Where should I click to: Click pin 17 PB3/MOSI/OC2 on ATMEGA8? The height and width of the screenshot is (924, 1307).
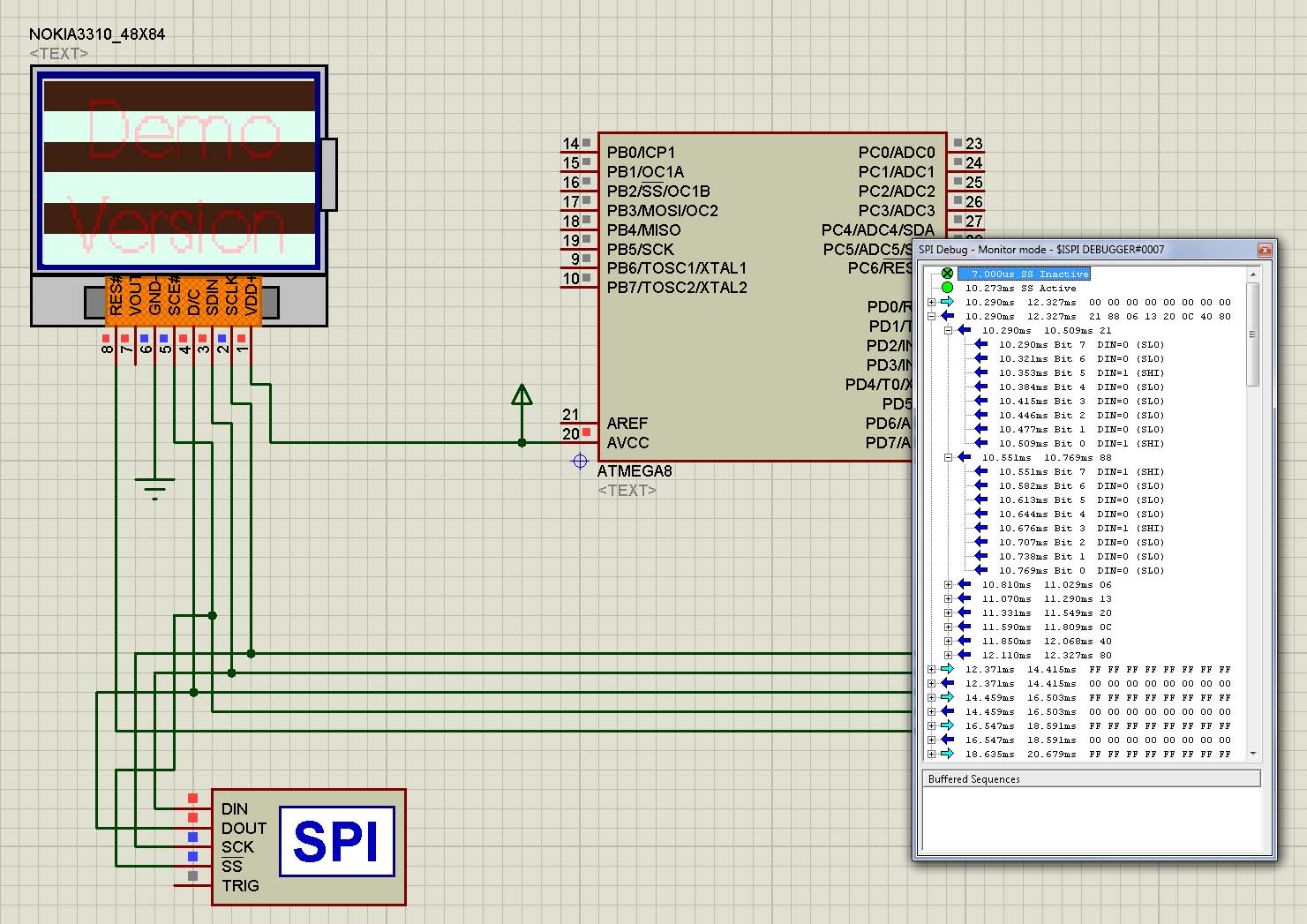pyautogui.click(x=578, y=210)
